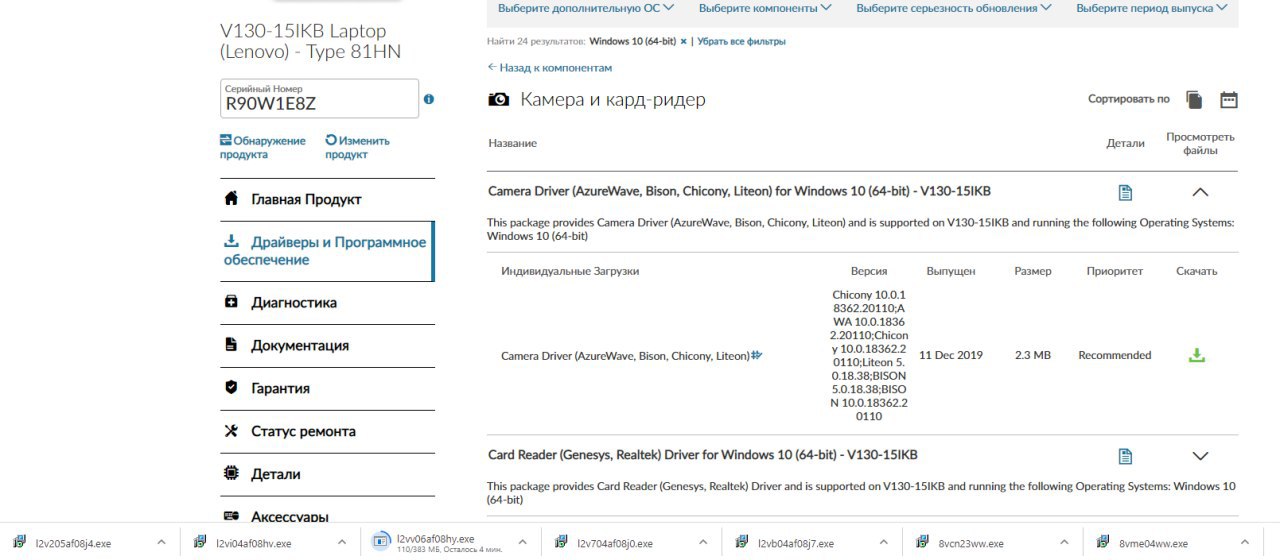
Task: Open download options for l2vi04af08hv.exe
Action: [x=341, y=543]
